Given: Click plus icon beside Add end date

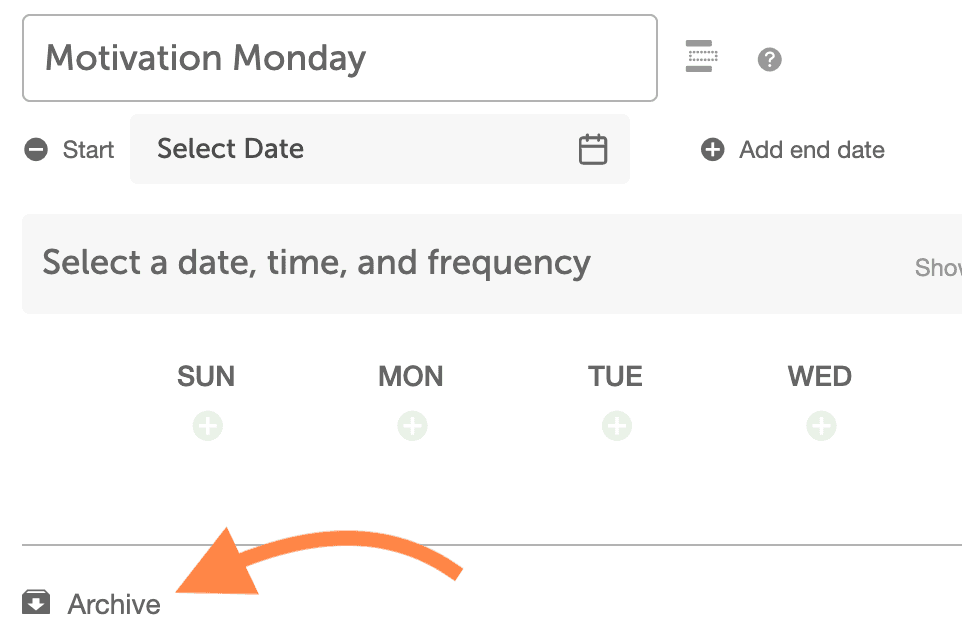Looking at the screenshot, I should coord(712,150).
